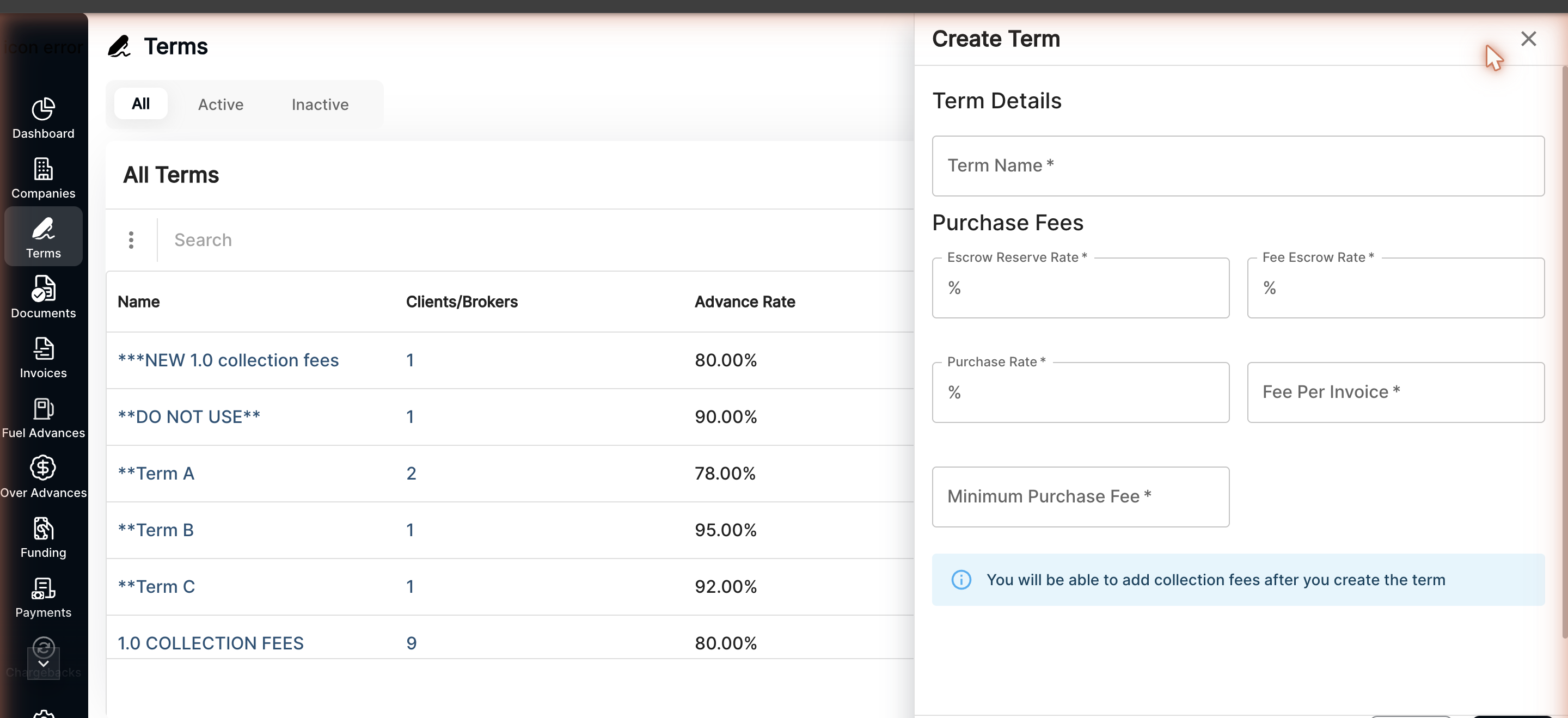1568x718 pixels.
Task: Navigate to Funding in sidebar
Action: click(x=43, y=528)
